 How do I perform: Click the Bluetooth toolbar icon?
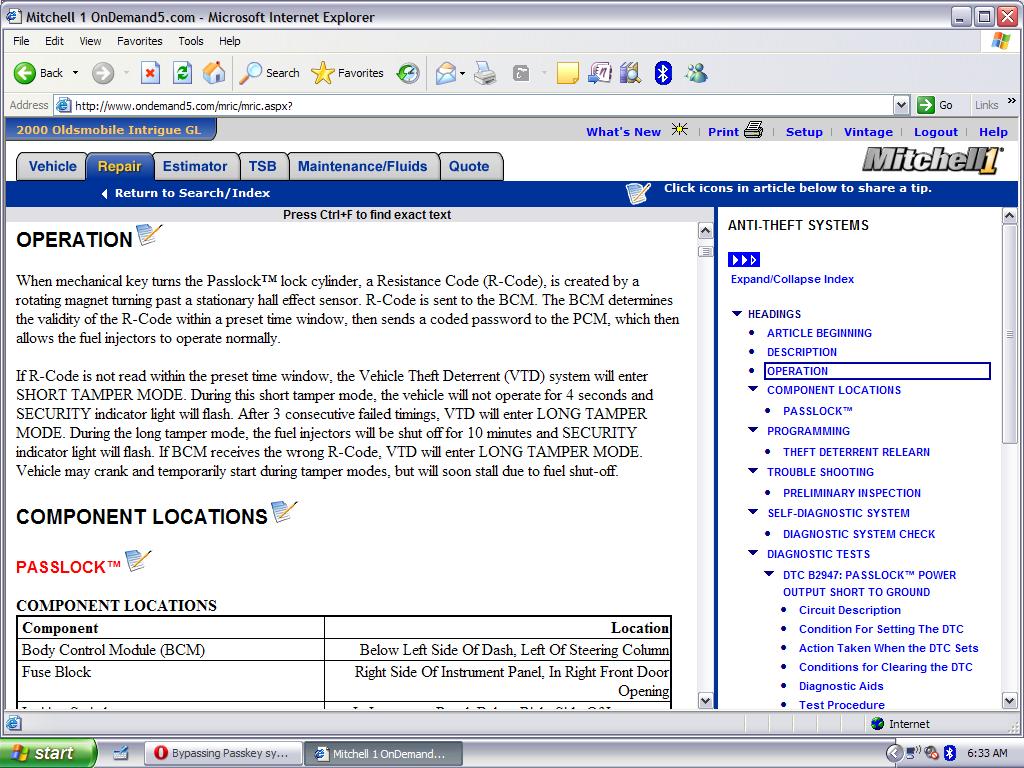tap(663, 73)
